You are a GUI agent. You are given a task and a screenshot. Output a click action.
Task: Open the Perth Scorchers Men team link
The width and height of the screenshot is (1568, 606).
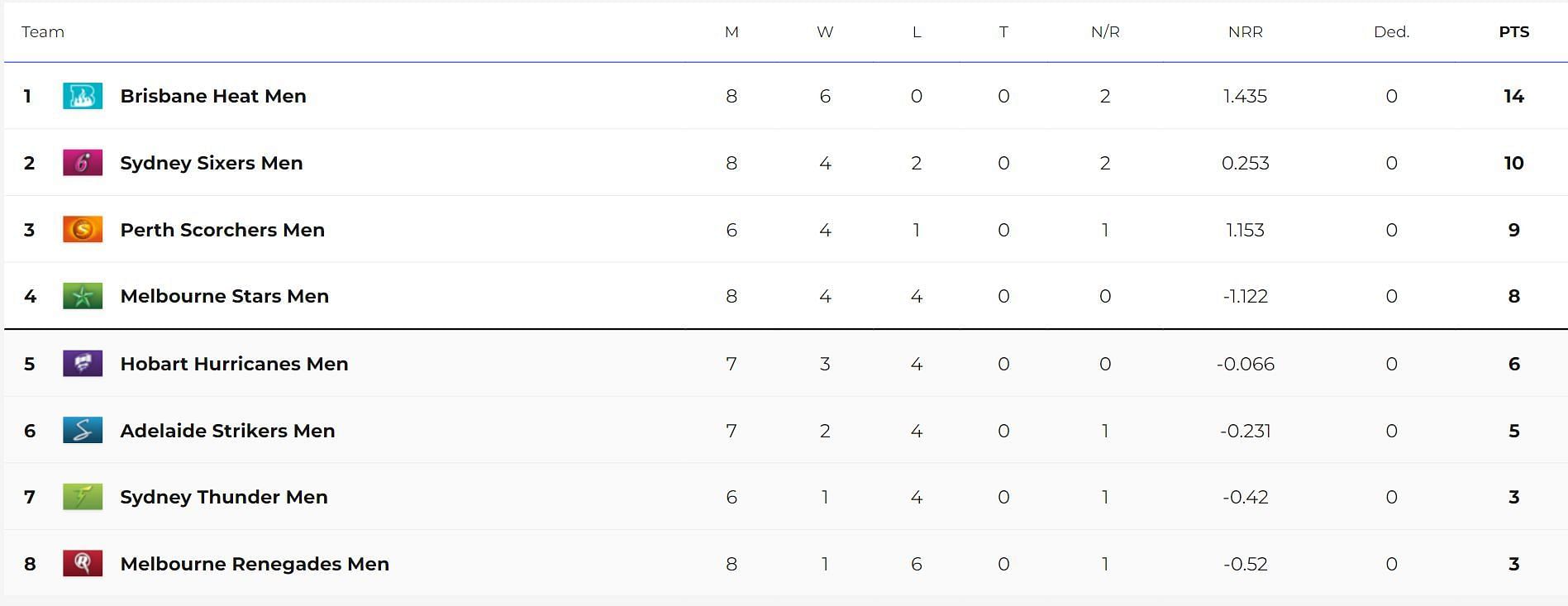coord(222,230)
